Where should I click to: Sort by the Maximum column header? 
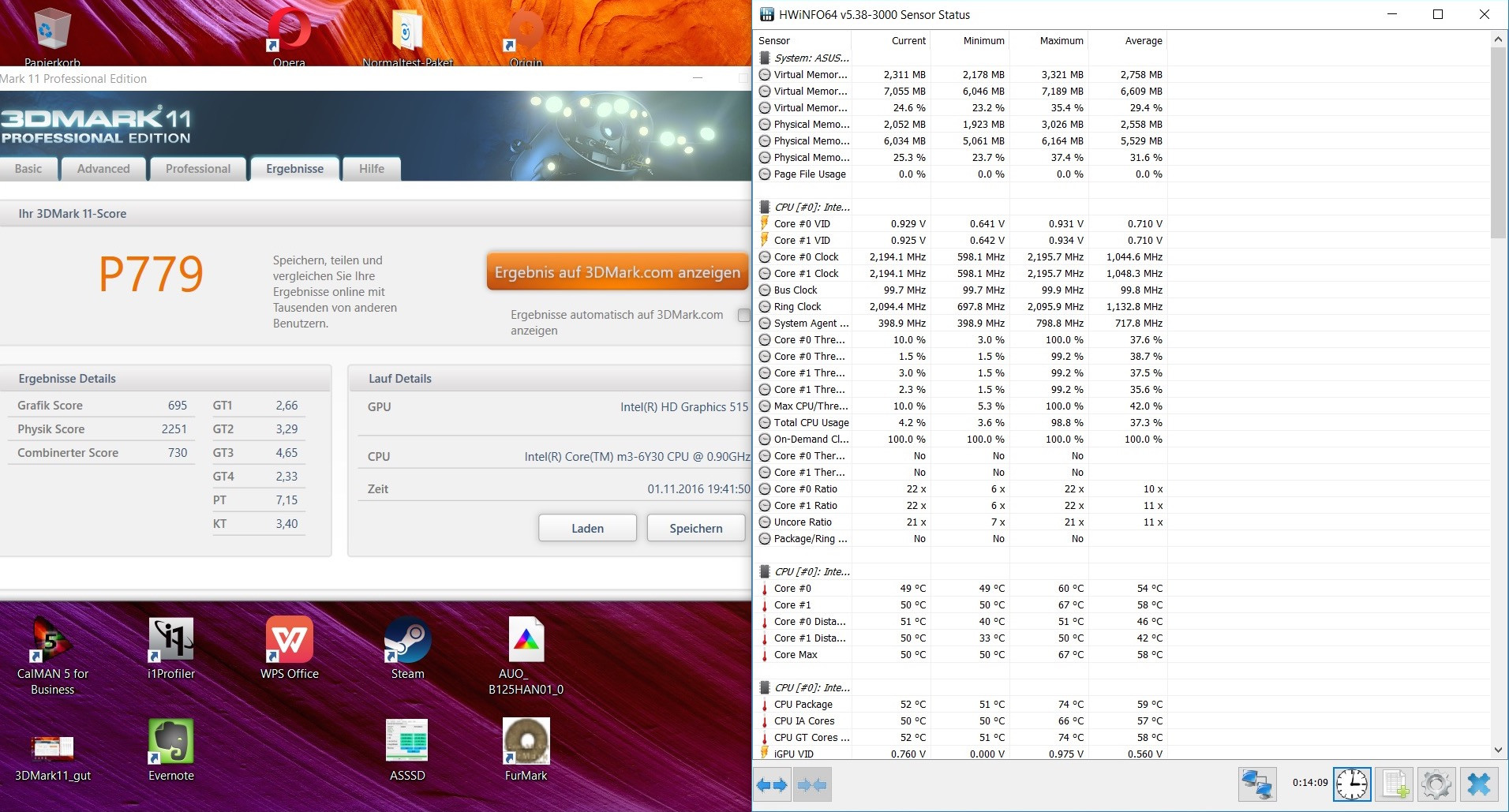(x=1049, y=40)
